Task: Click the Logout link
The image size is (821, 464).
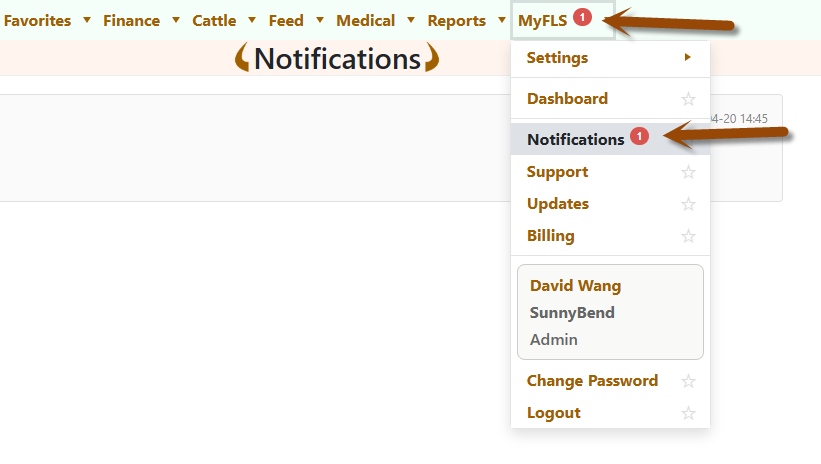Action: point(554,413)
